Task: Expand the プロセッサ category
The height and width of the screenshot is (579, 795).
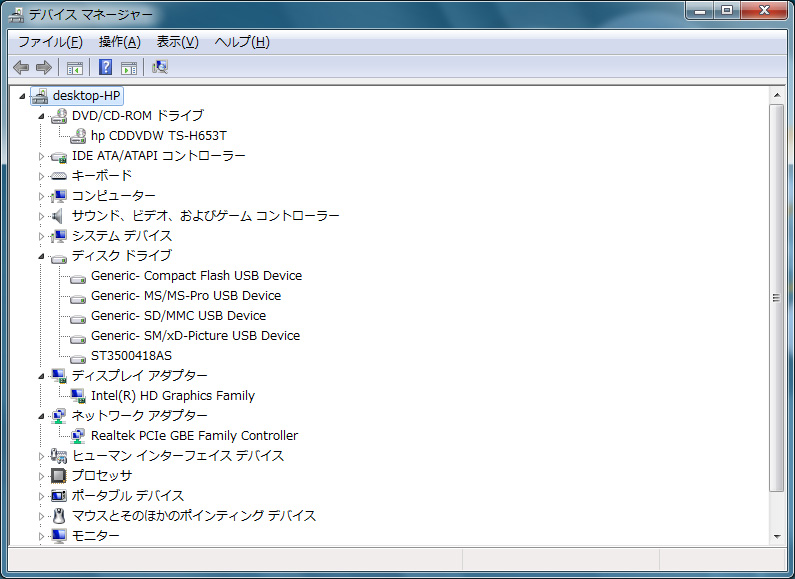Action: pyautogui.click(x=42, y=476)
